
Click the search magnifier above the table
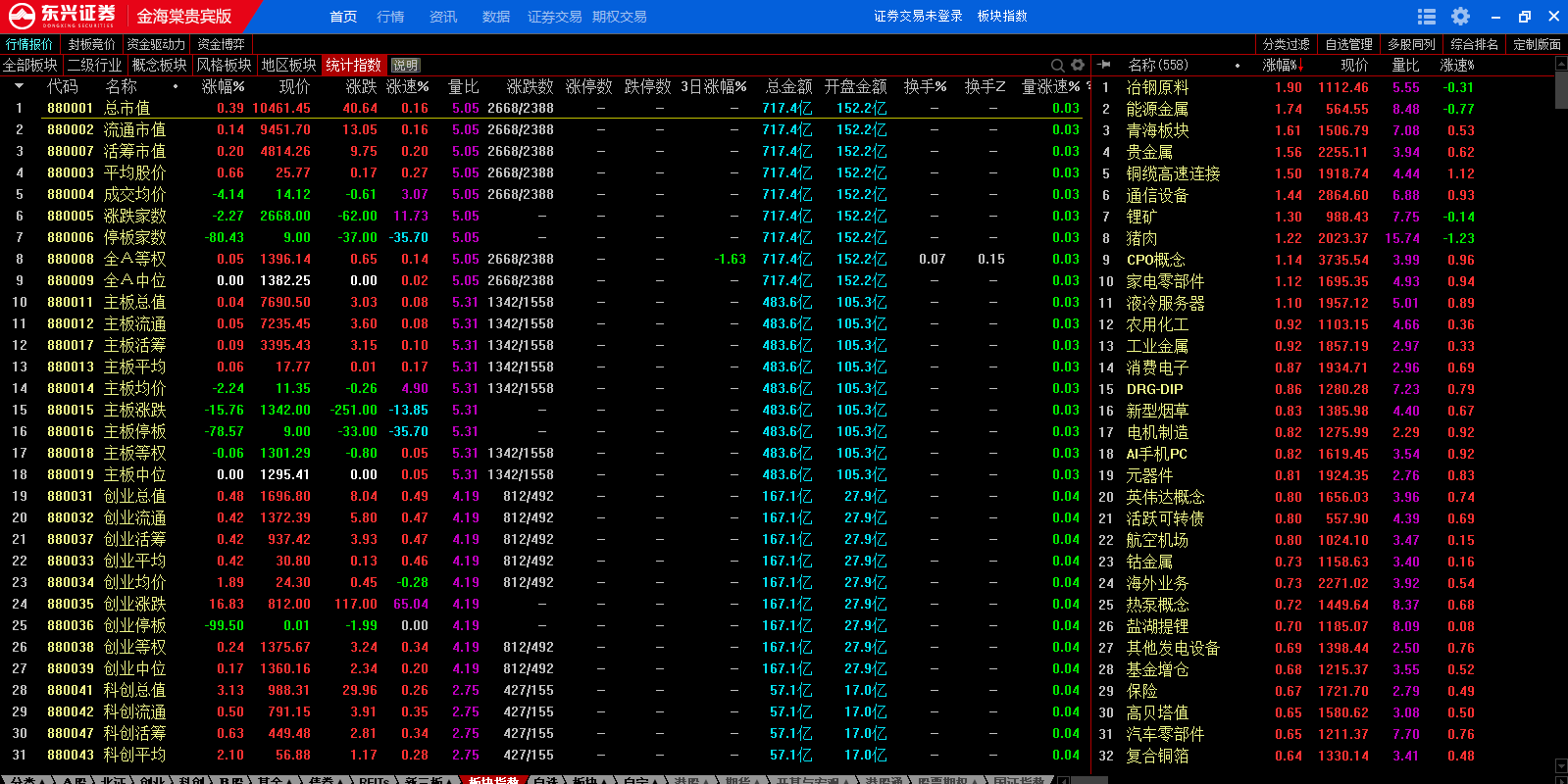click(1058, 65)
